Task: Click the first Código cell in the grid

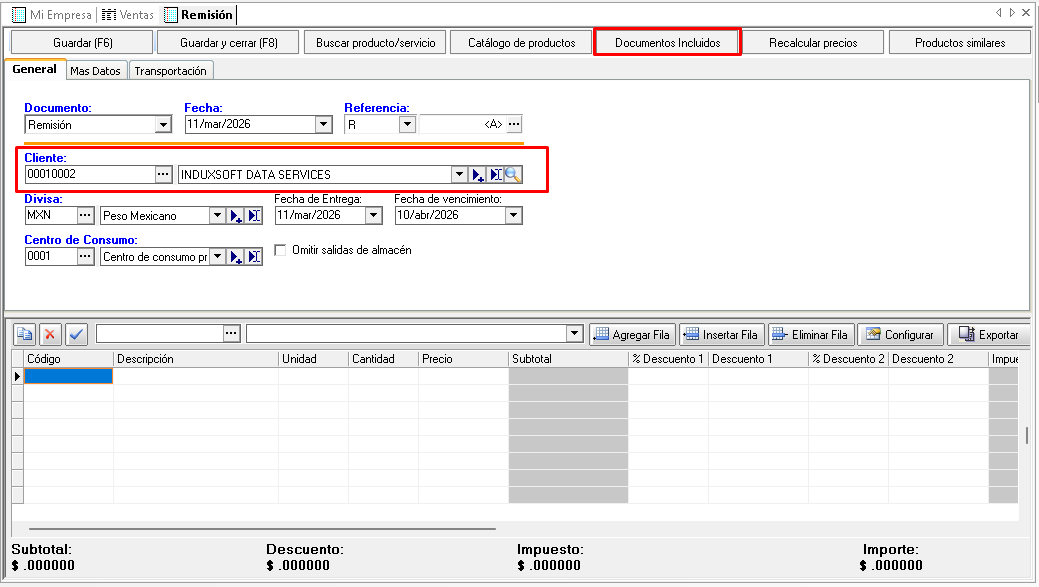Action: coord(68,377)
